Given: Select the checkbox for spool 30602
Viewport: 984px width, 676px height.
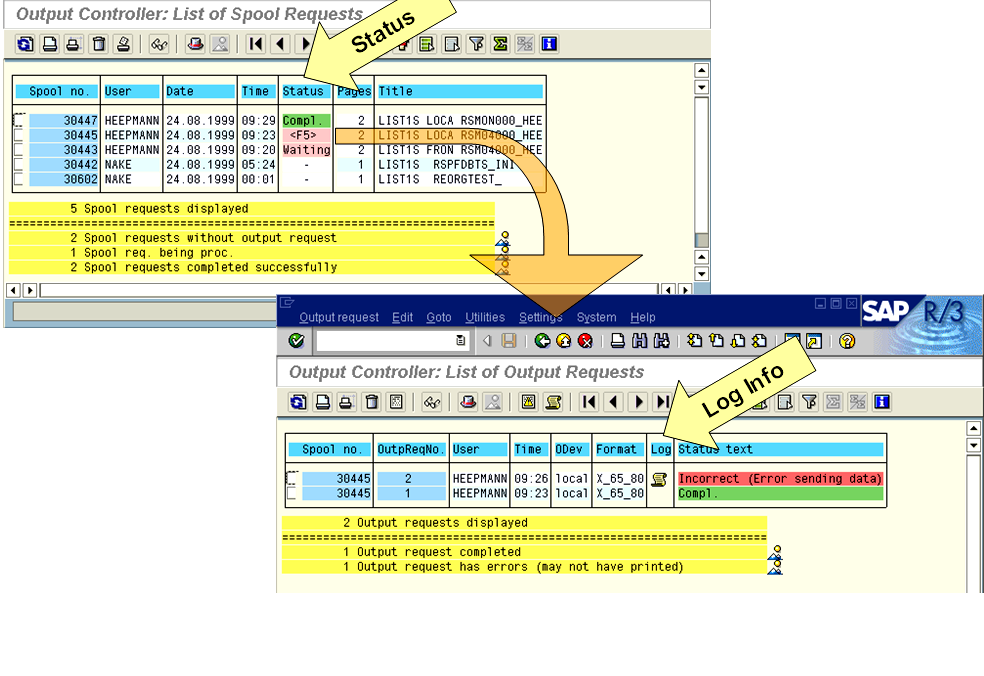Looking at the screenshot, I should coord(20,179).
